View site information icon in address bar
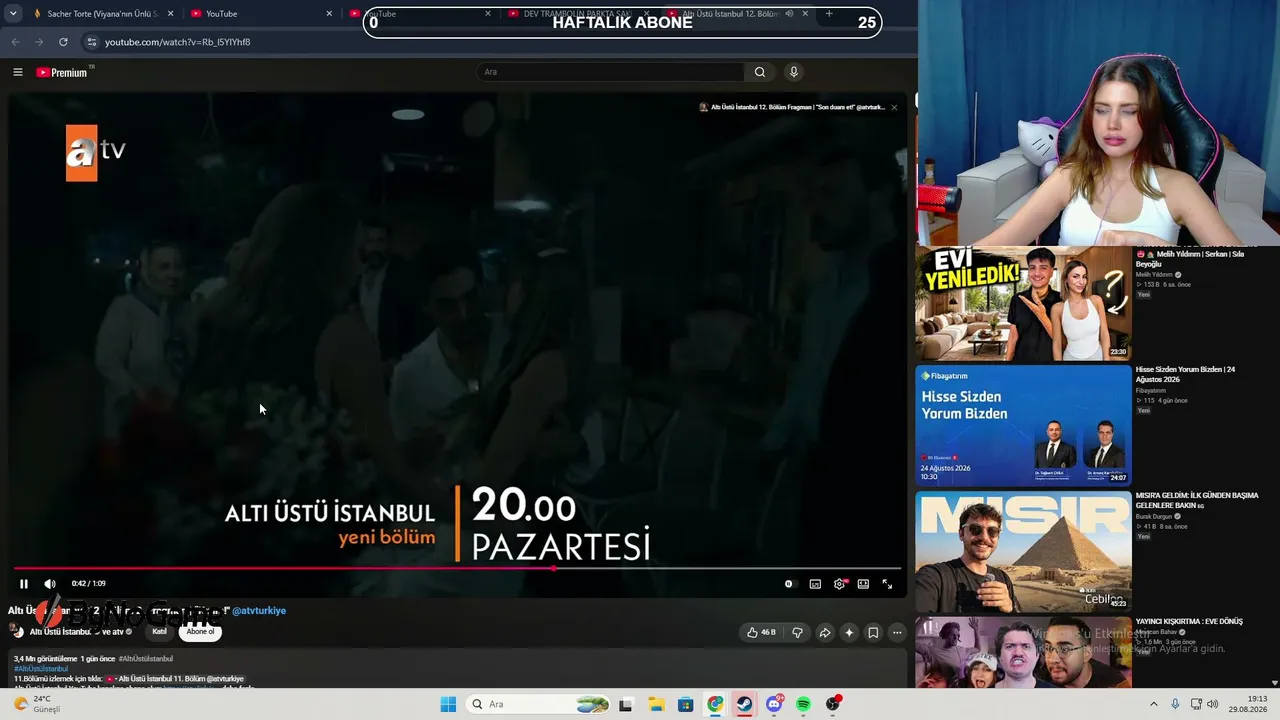The image size is (1280, 720). pyautogui.click(x=91, y=42)
